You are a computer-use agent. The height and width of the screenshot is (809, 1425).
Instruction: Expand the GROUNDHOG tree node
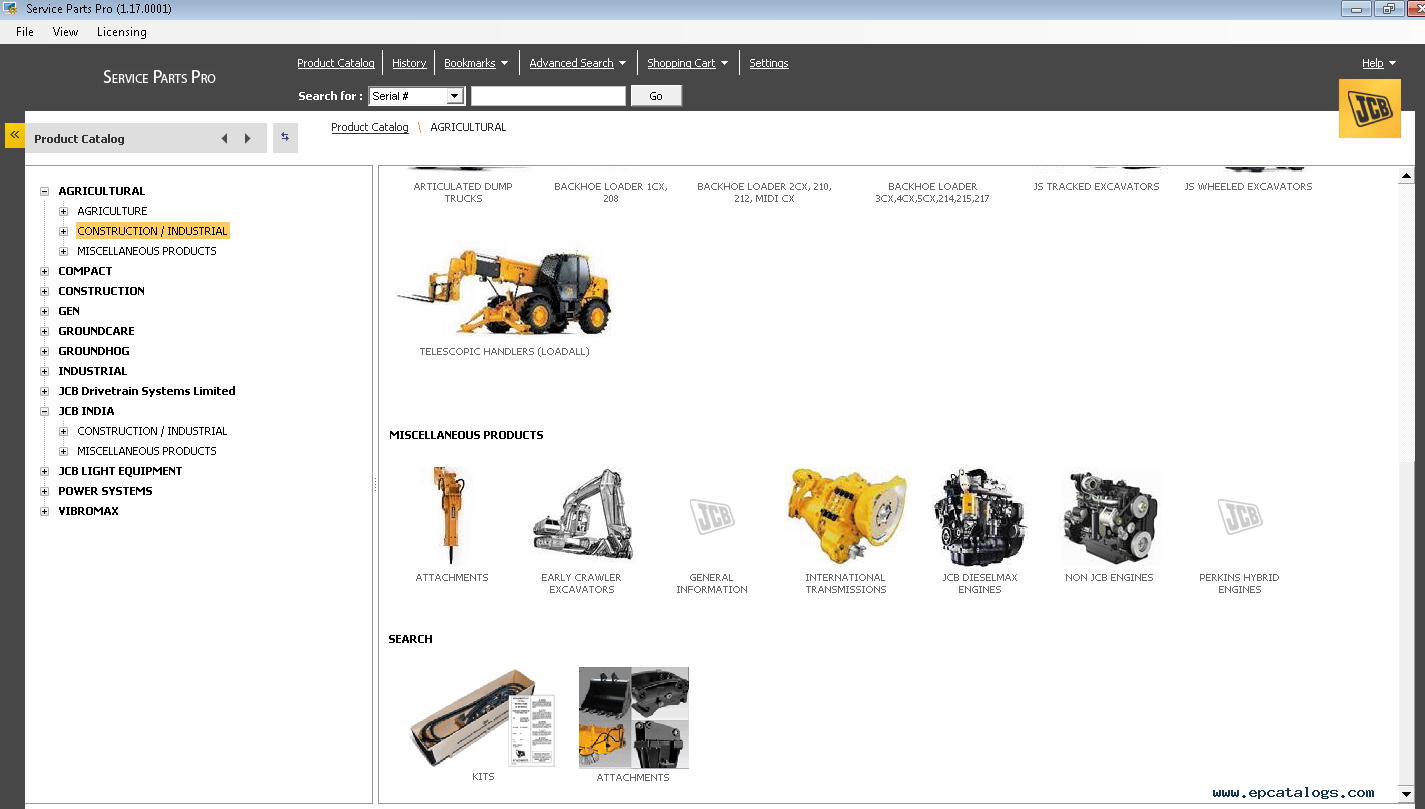click(x=44, y=351)
